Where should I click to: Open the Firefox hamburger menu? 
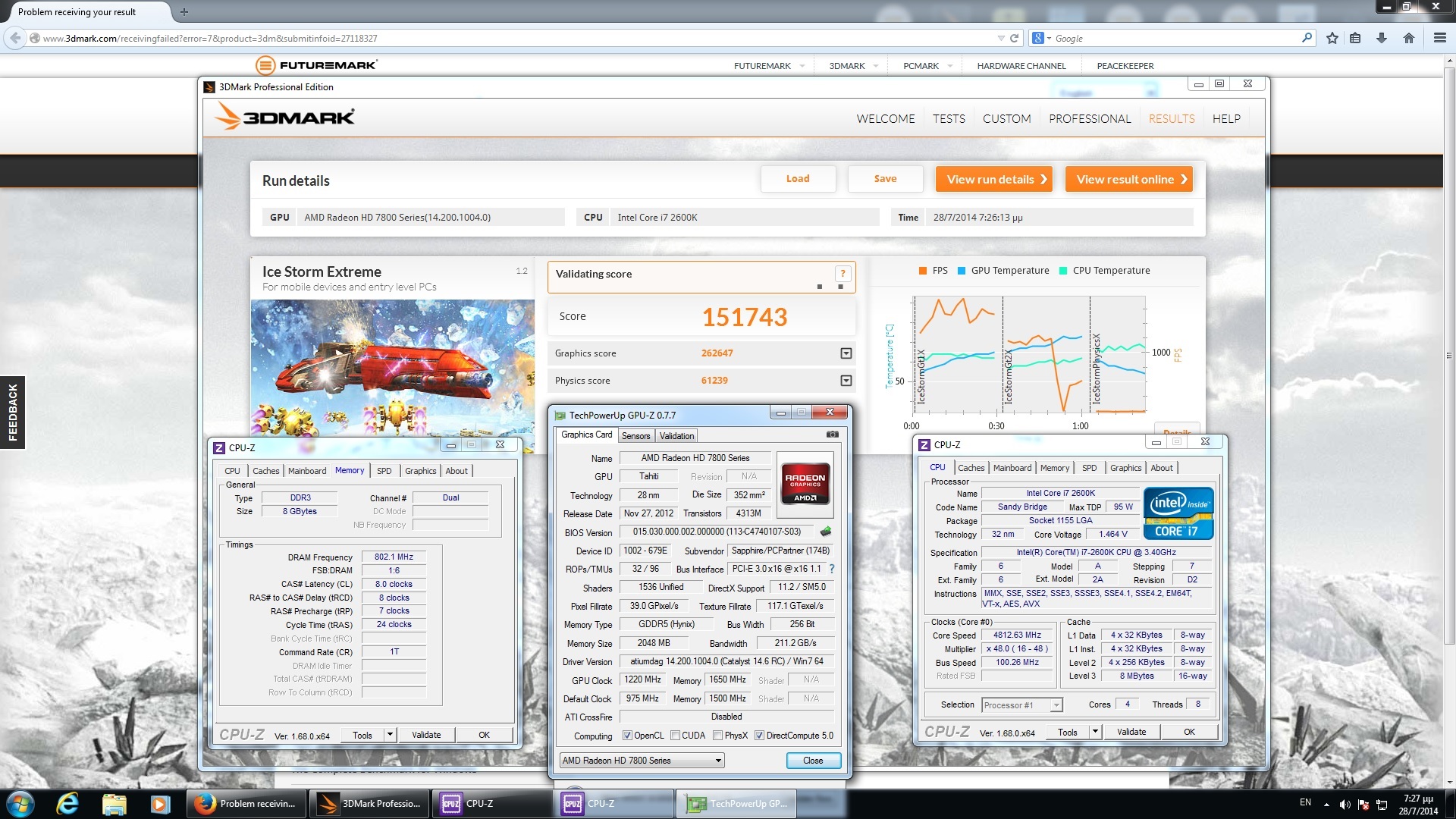pos(1439,38)
